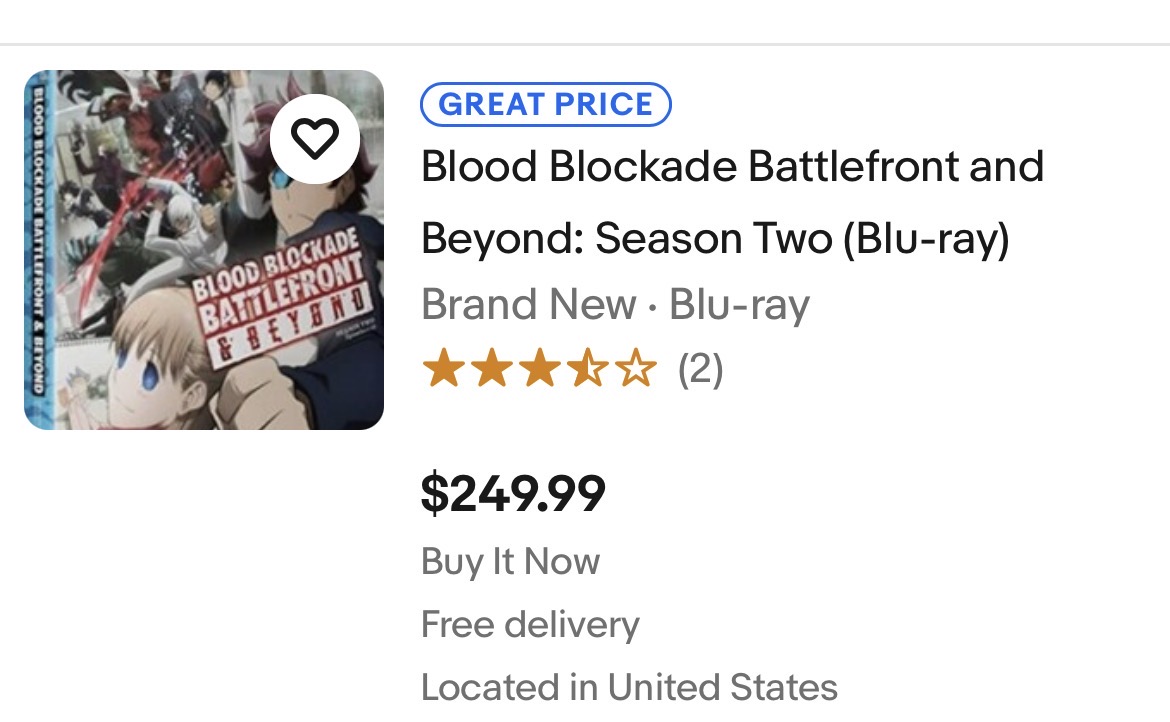Click the GREAT PRICE badge
Image resolution: width=1170 pixels, height=722 pixels.
[545, 104]
